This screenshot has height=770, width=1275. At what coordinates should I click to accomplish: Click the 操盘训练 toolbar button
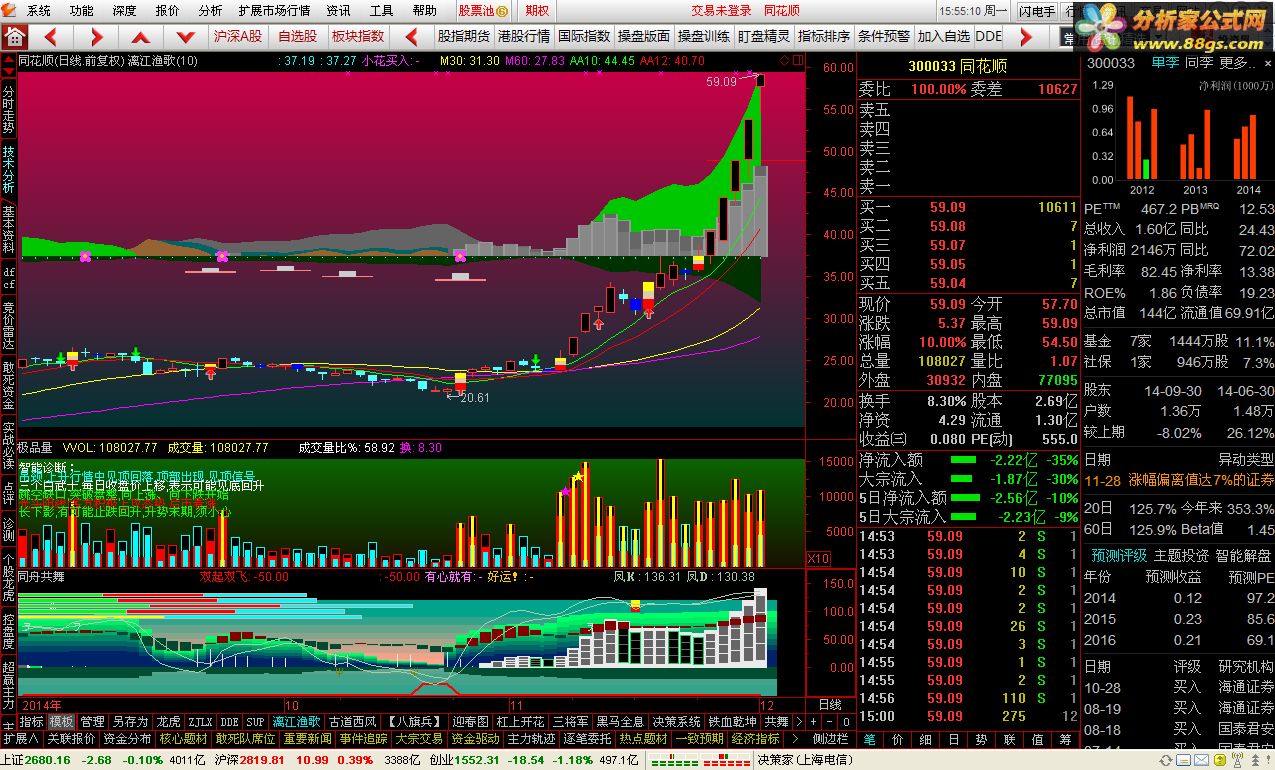(704, 37)
